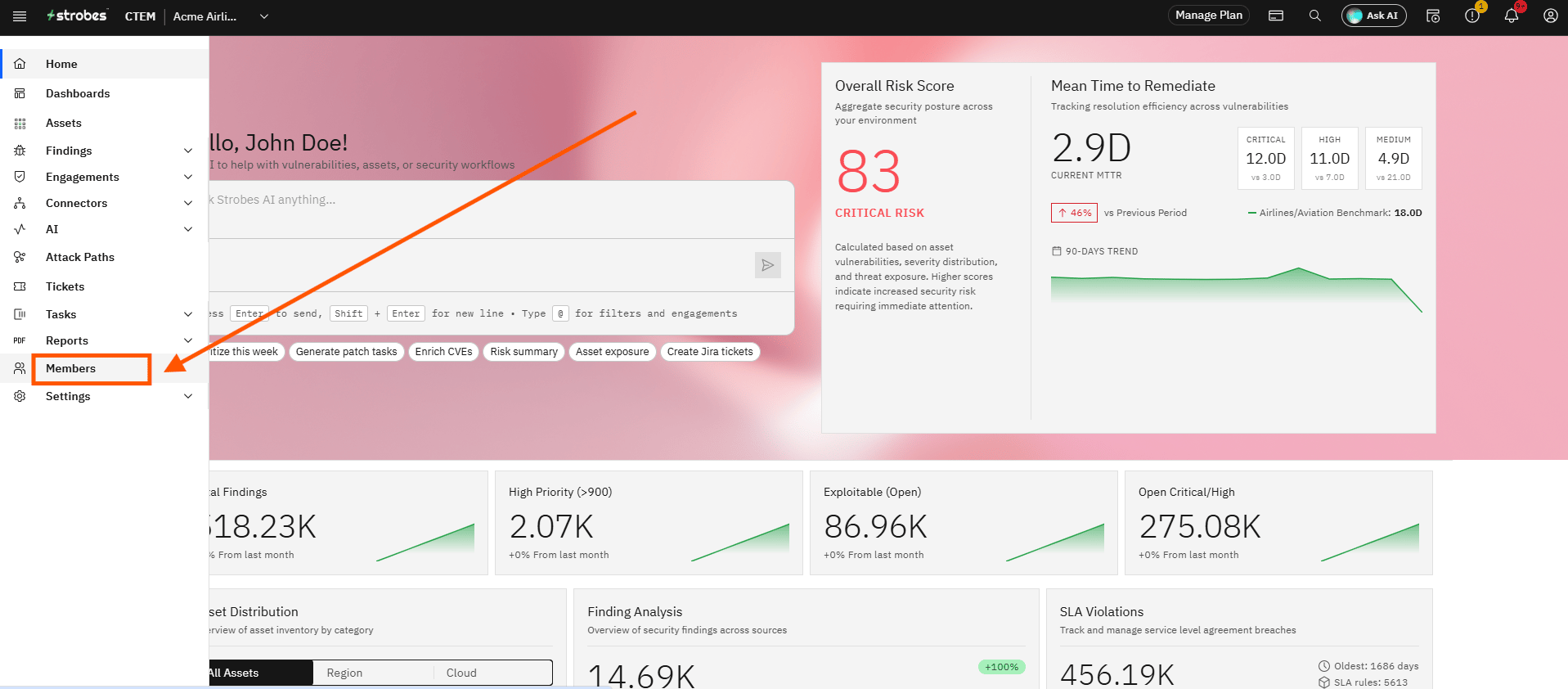Open Tickets in the sidebar

coord(105,286)
